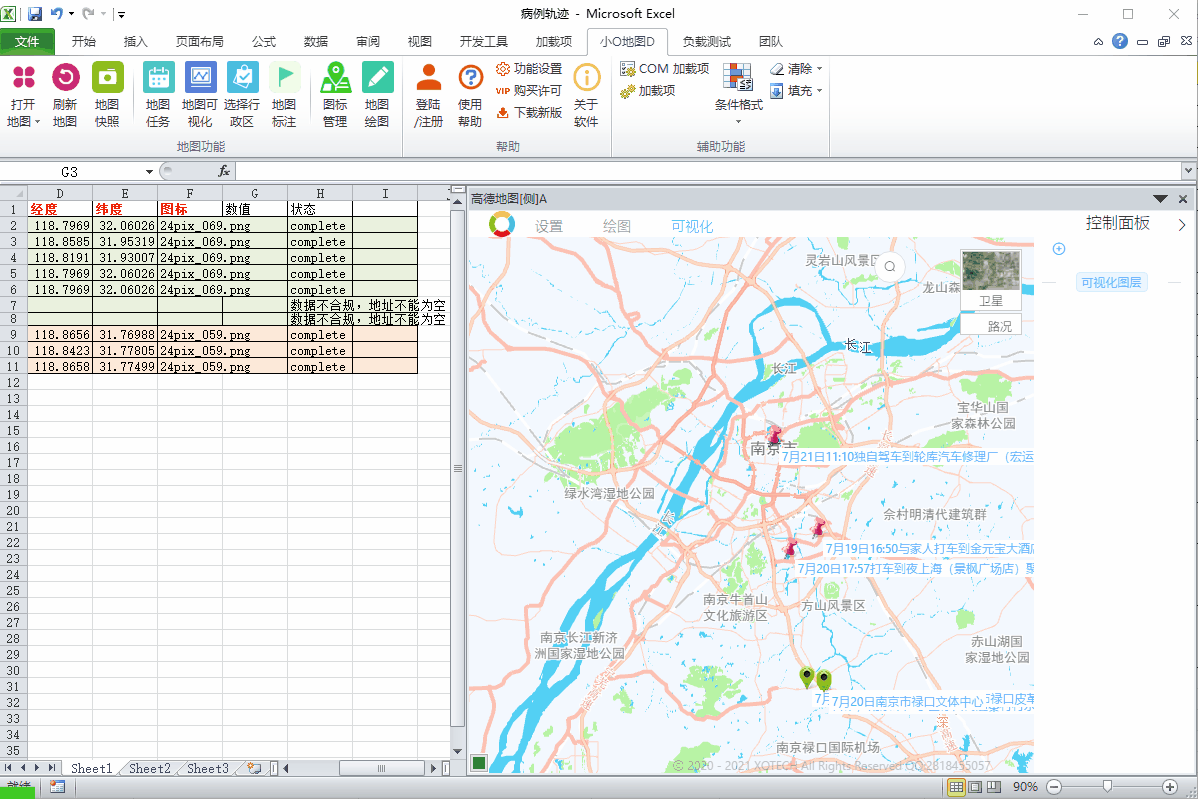1198x799 pixels.
Task: Click the 90% zoom level
Action: (1025, 787)
